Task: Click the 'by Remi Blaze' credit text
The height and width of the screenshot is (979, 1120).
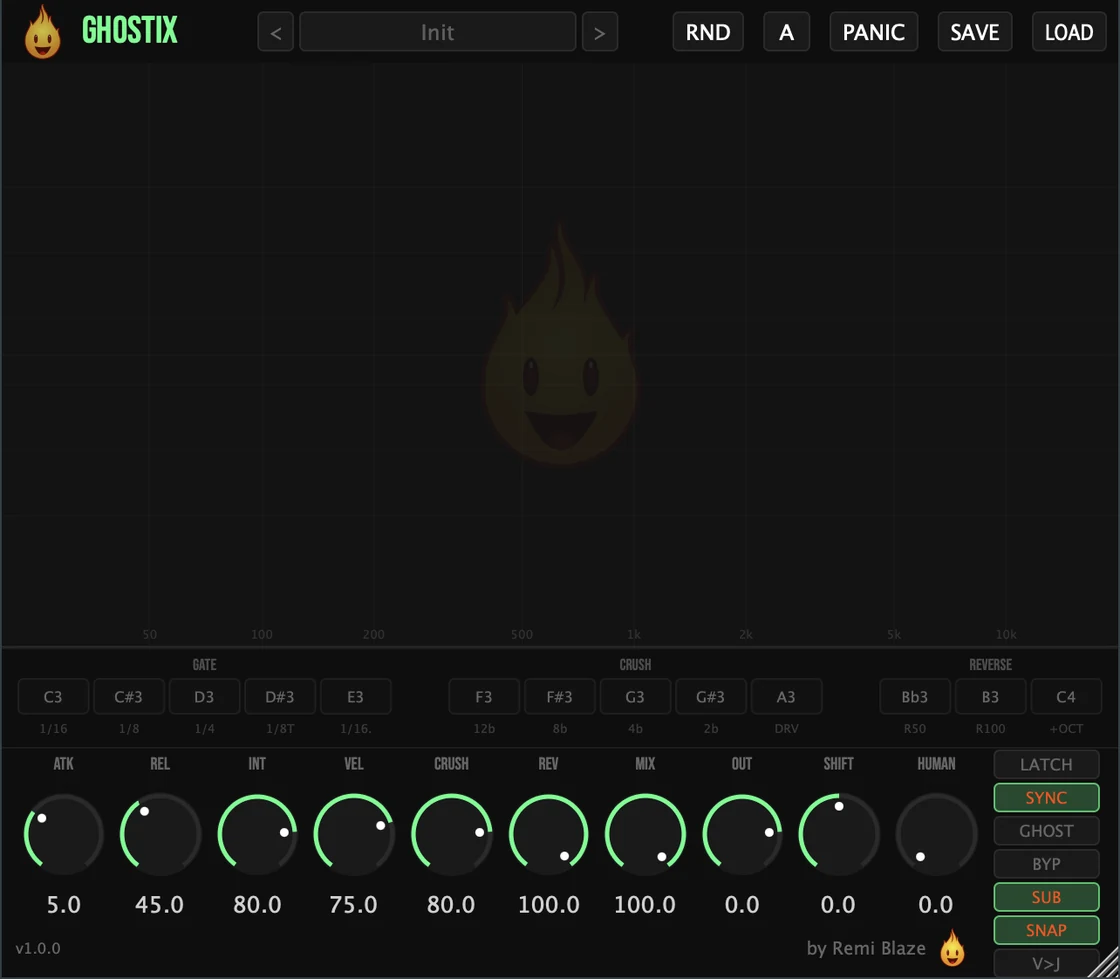Action: click(x=866, y=948)
